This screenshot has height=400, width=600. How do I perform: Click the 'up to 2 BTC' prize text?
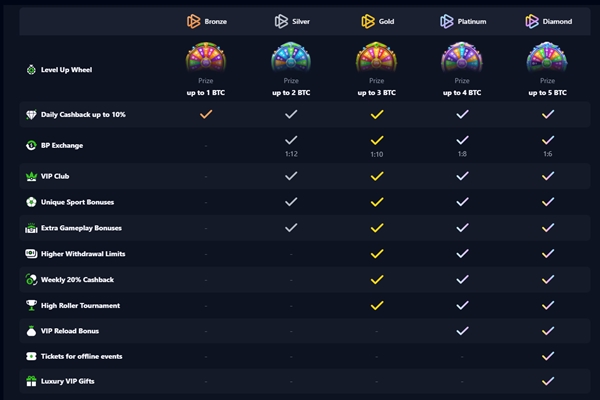pyautogui.click(x=291, y=93)
